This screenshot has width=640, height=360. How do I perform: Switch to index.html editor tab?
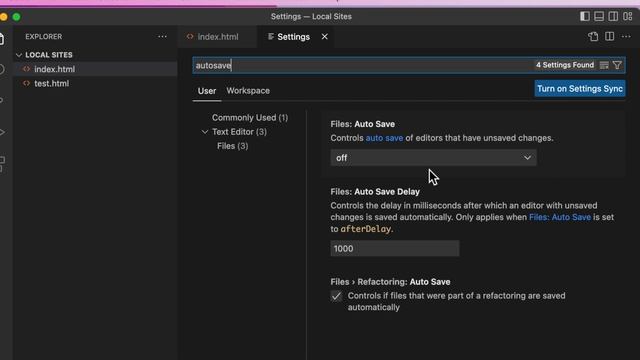(218, 37)
